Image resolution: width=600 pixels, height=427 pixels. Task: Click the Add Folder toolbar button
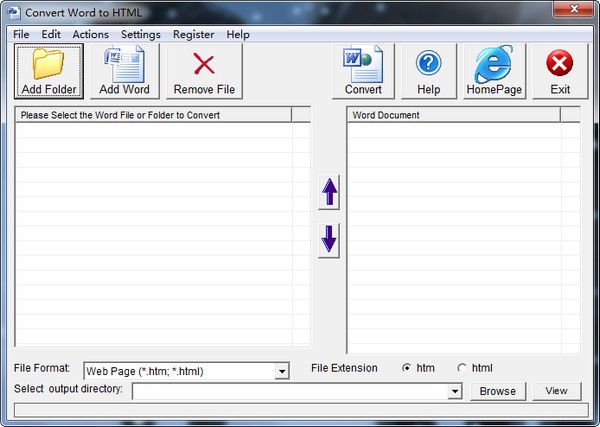click(49, 71)
